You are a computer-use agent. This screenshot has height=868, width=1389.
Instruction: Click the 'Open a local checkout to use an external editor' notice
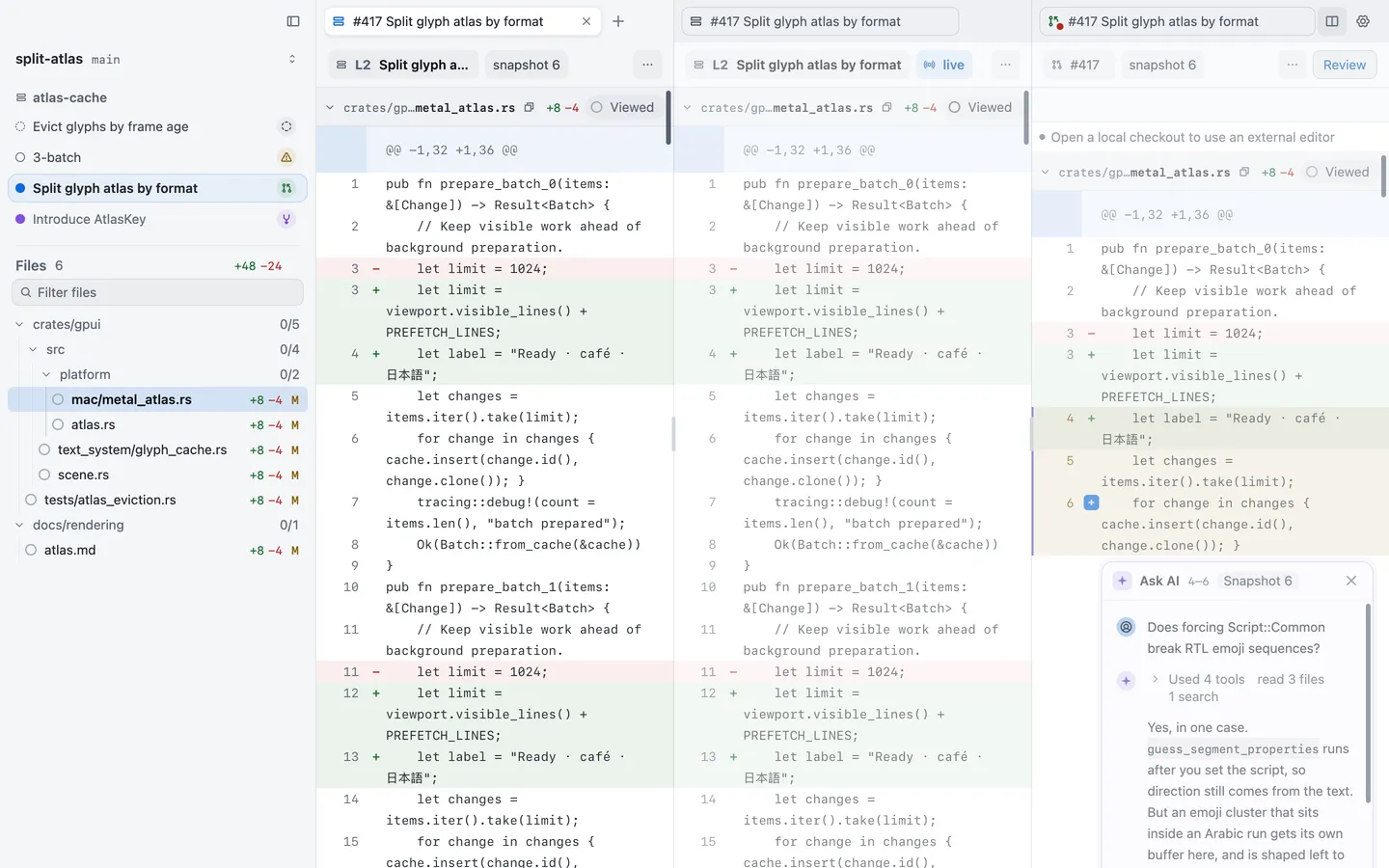[x=1193, y=137]
